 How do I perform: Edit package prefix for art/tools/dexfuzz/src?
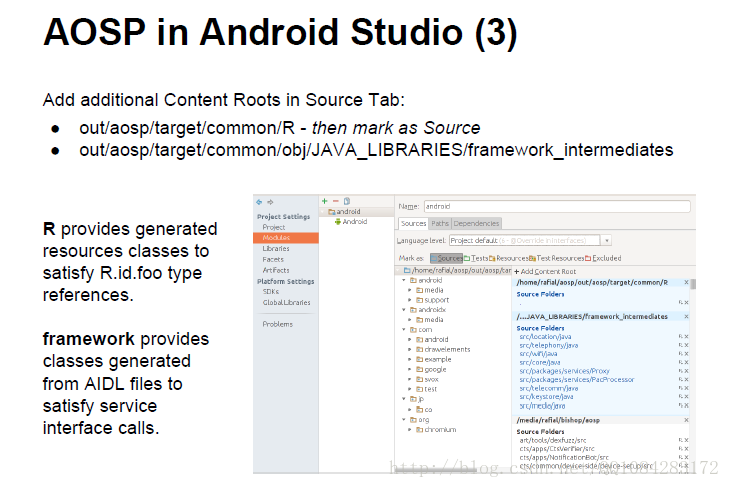681,441
